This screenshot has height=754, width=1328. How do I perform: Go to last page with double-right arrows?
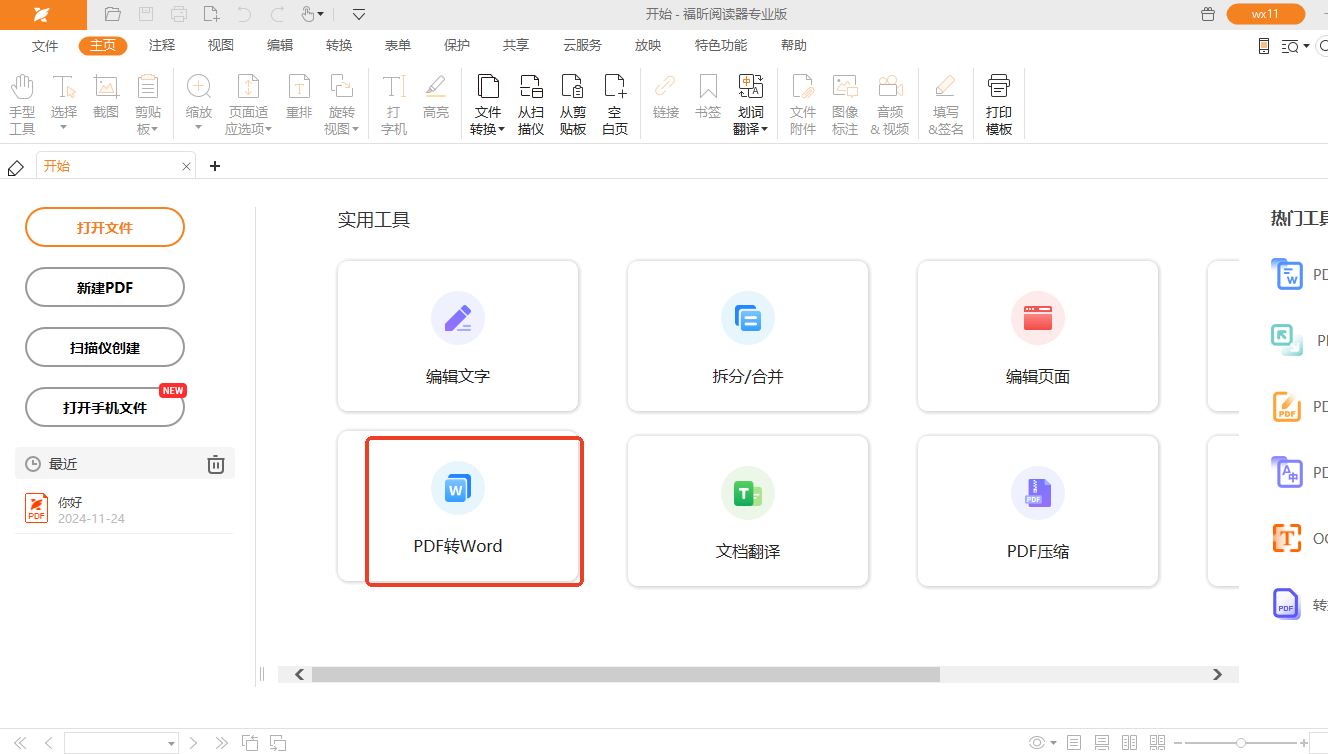222,743
